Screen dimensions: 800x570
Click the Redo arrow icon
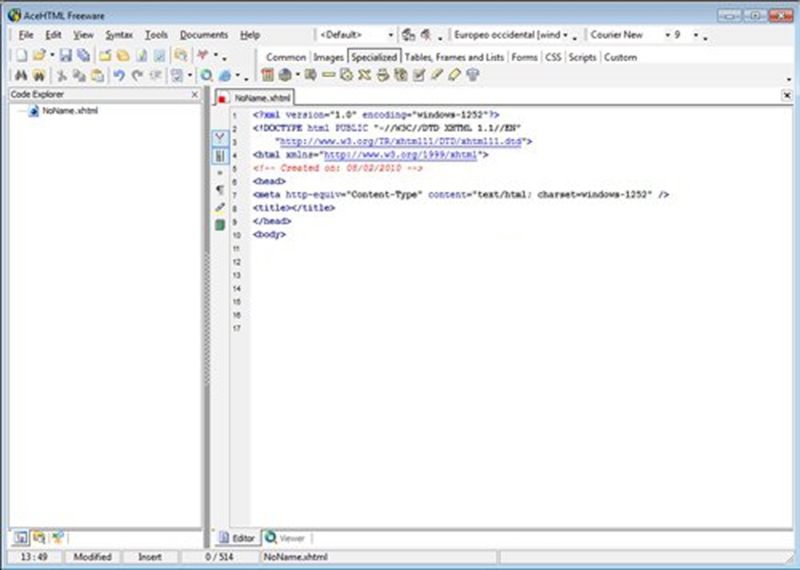(137, 75)
